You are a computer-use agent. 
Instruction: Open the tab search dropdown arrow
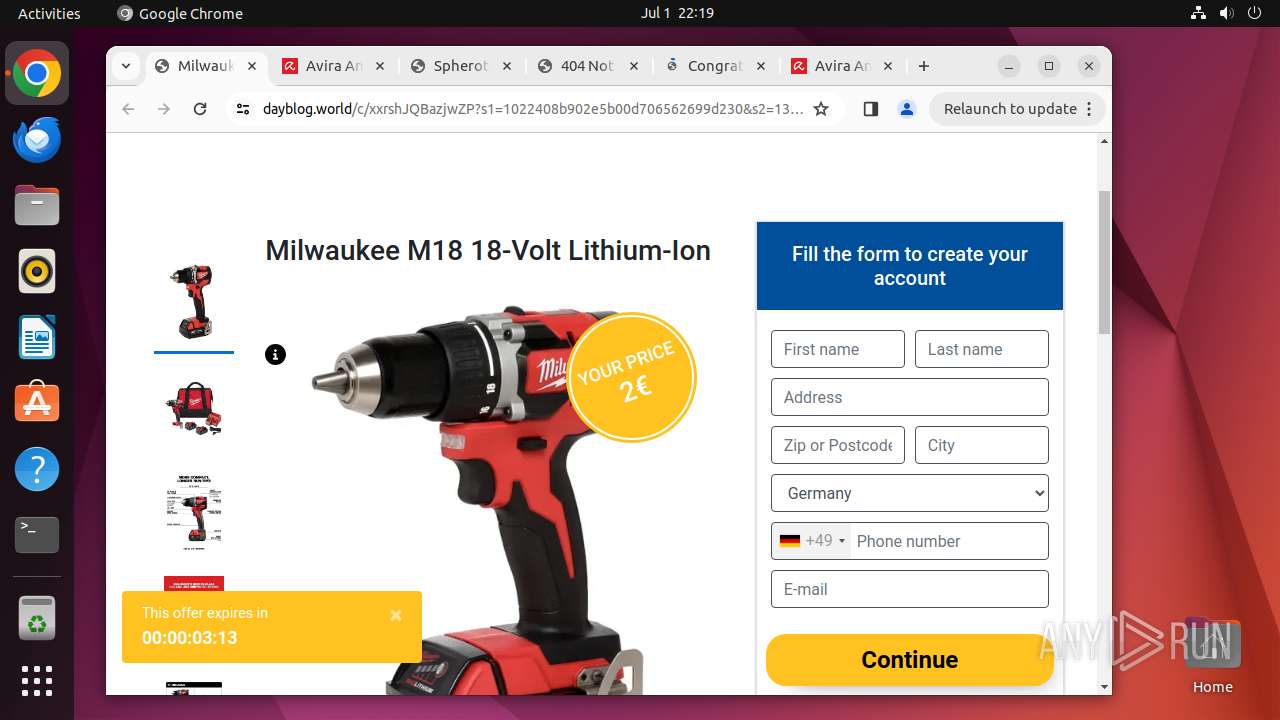coord(126,66)
